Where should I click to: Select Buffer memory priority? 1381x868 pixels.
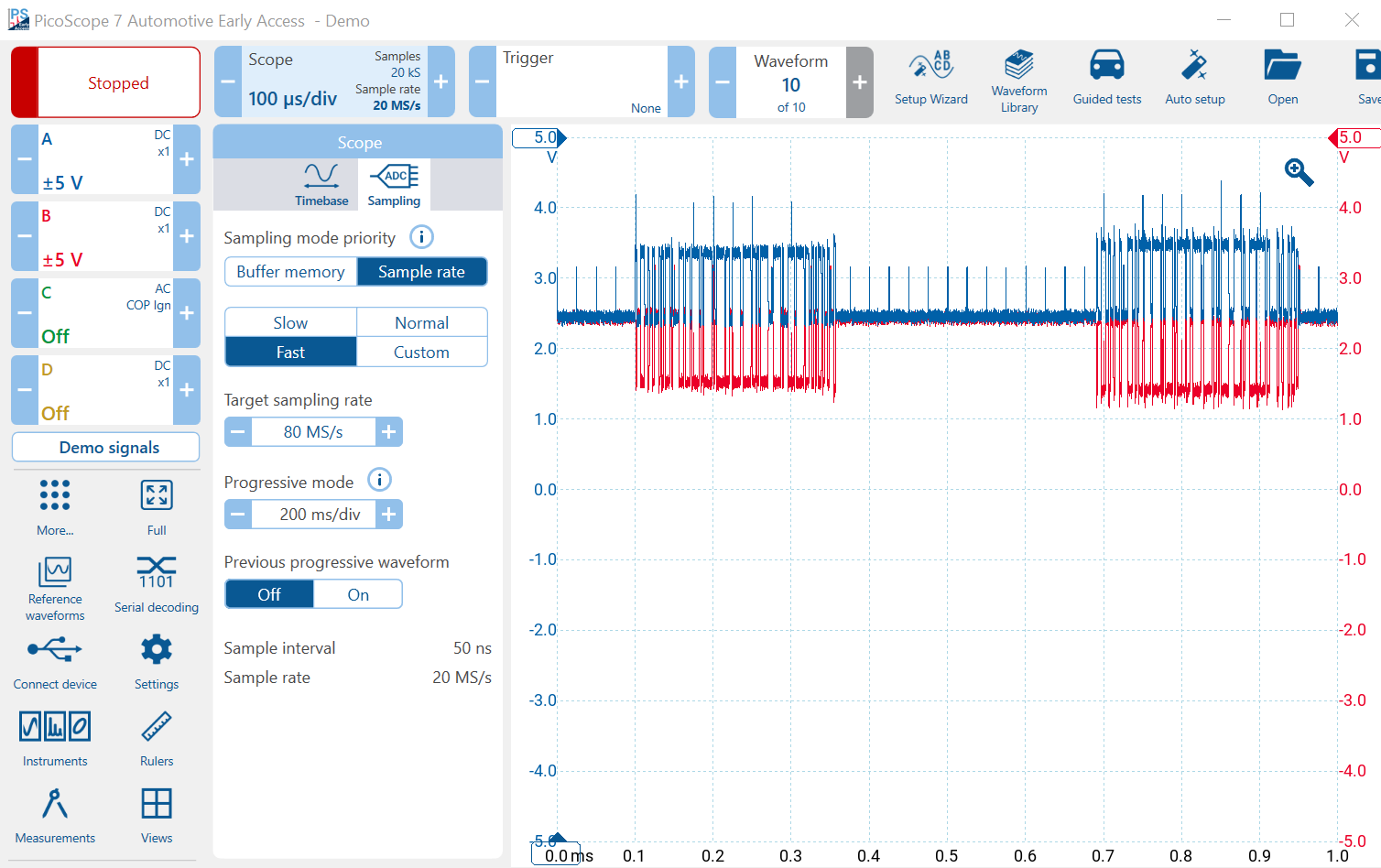tap(290, 272)
